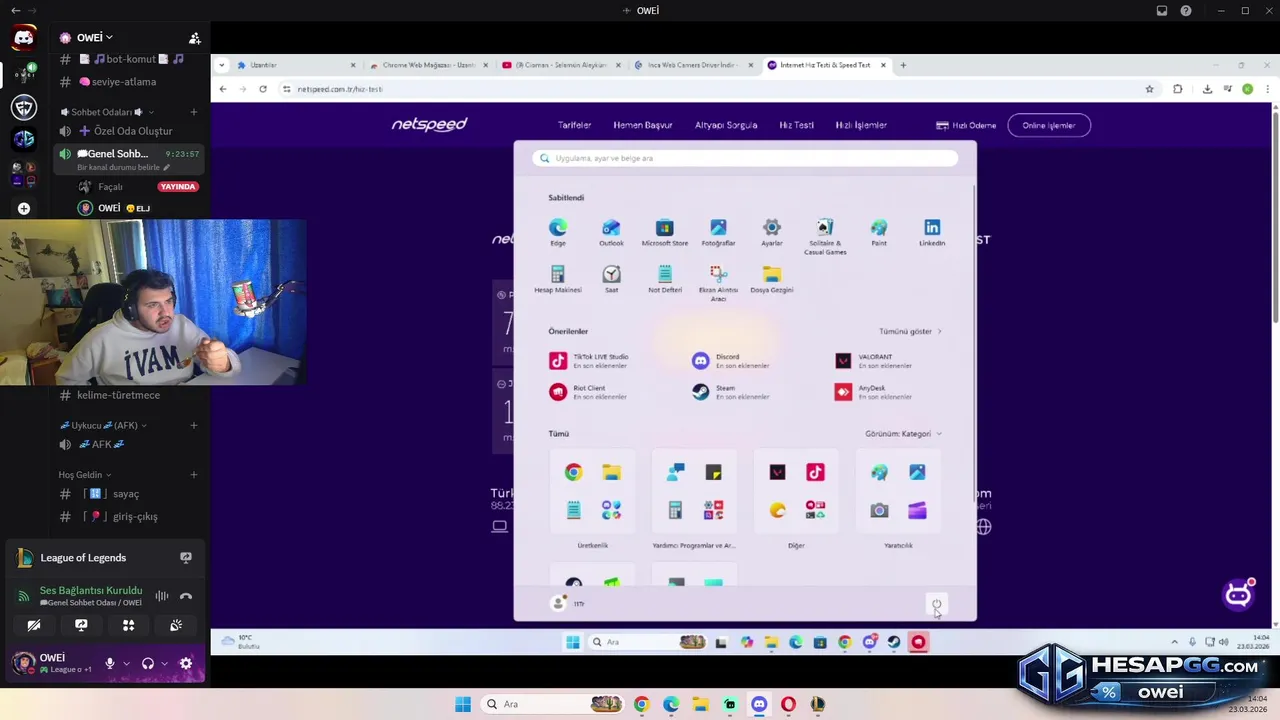
Task: Open the noise suppression waveform icon
Action: [162, 596]
